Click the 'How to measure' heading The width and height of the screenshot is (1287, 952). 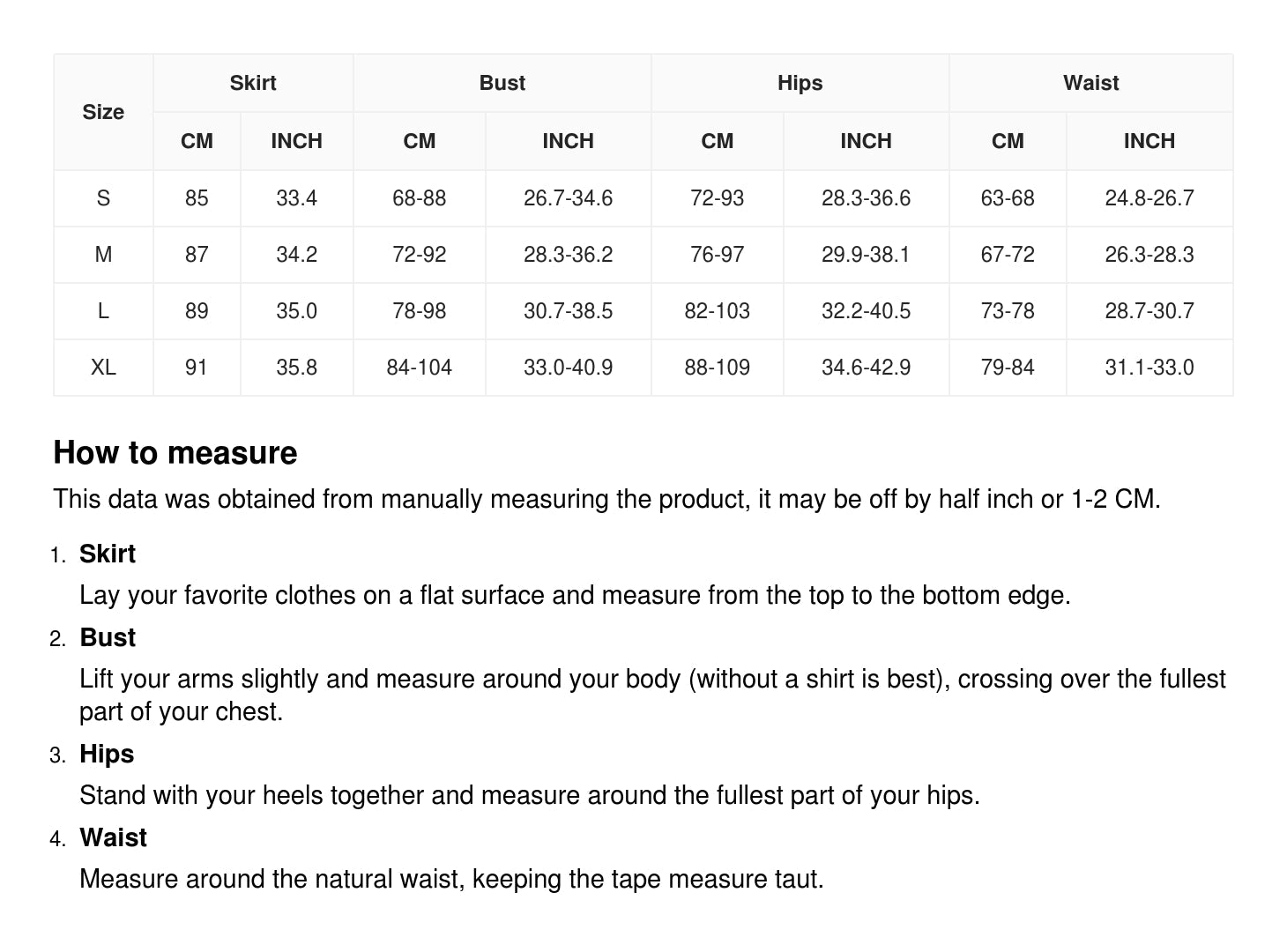(x=175, y=453)
